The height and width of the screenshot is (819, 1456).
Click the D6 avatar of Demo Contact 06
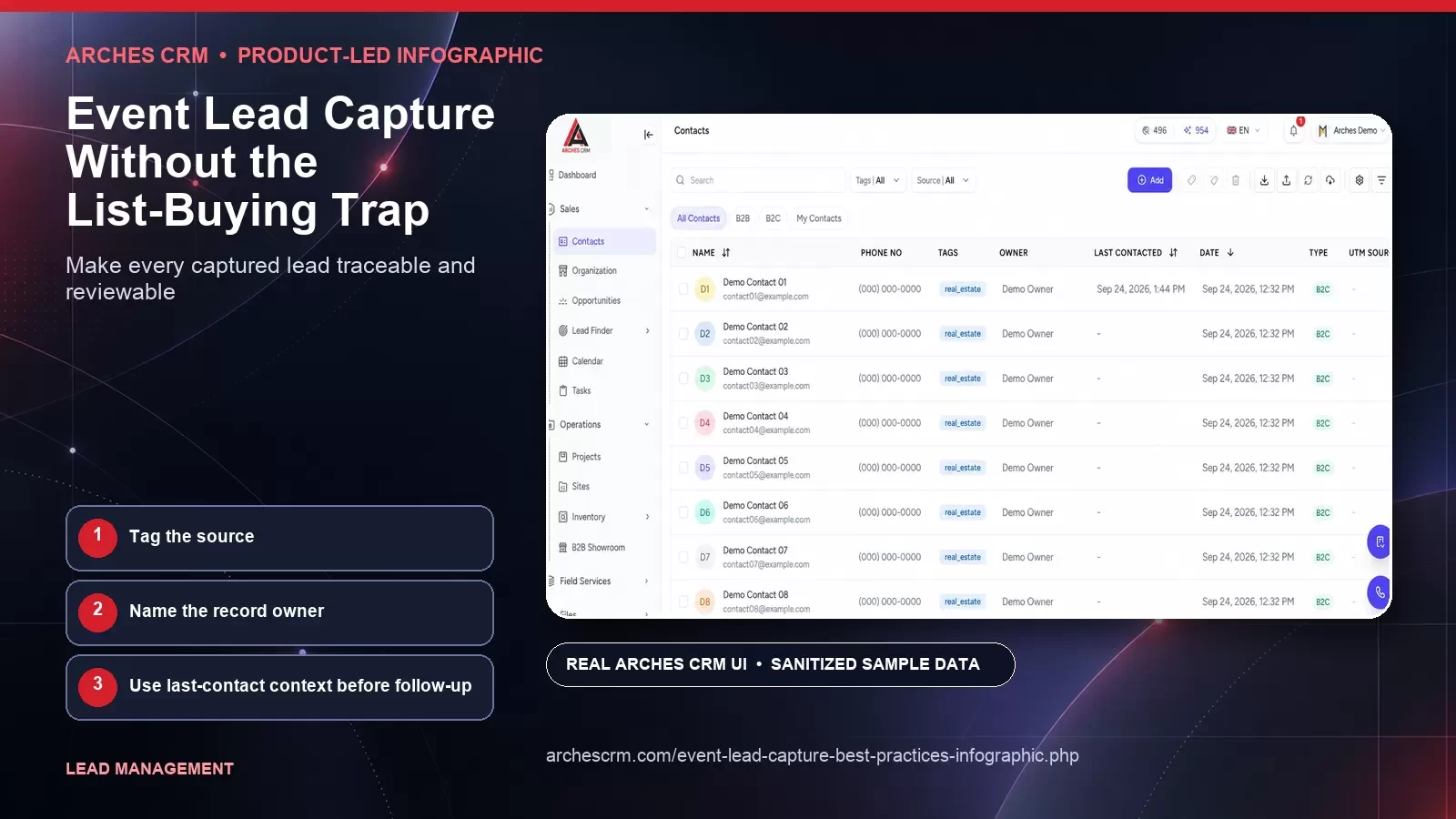[x=704, y=512]
